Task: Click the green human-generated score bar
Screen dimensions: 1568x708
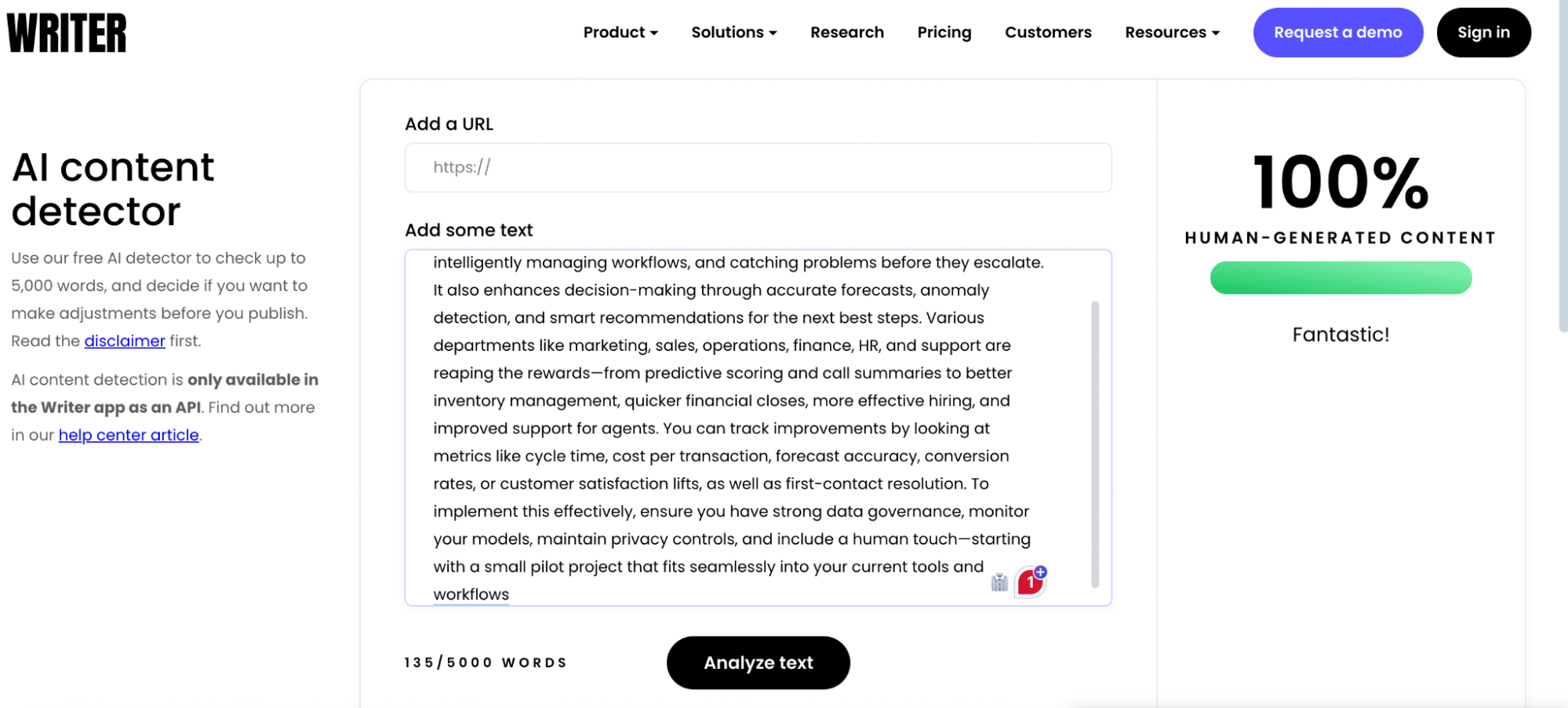Action: [1340, 278]
